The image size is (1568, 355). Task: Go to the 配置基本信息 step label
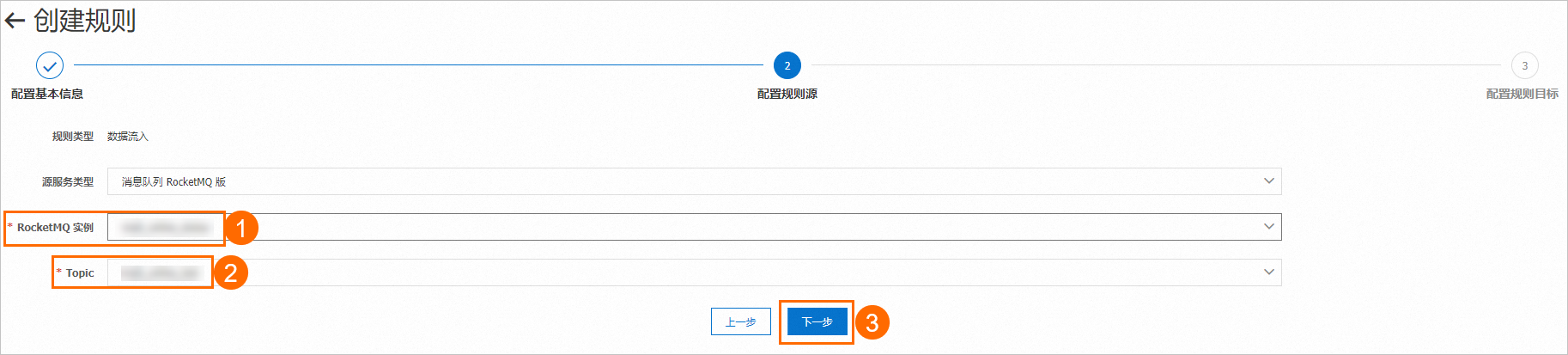[x=47, y=94]
